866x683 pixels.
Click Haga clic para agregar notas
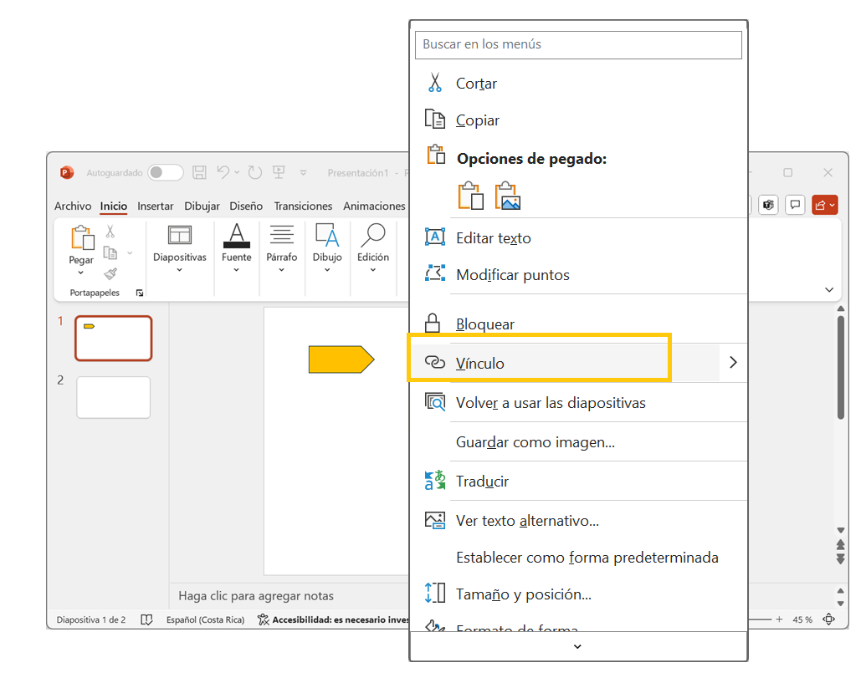pos(256,596)
